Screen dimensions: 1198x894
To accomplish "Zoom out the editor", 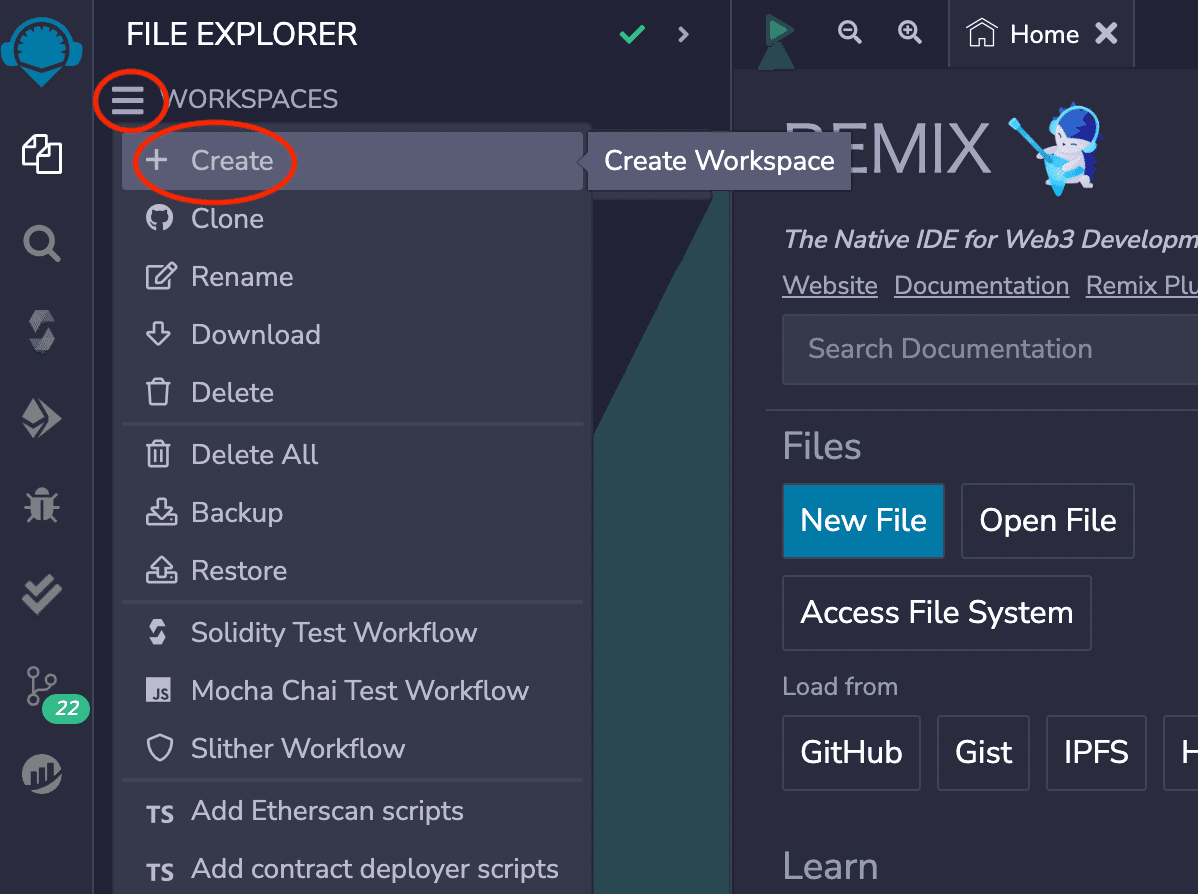I will click(x=849, y=32).
